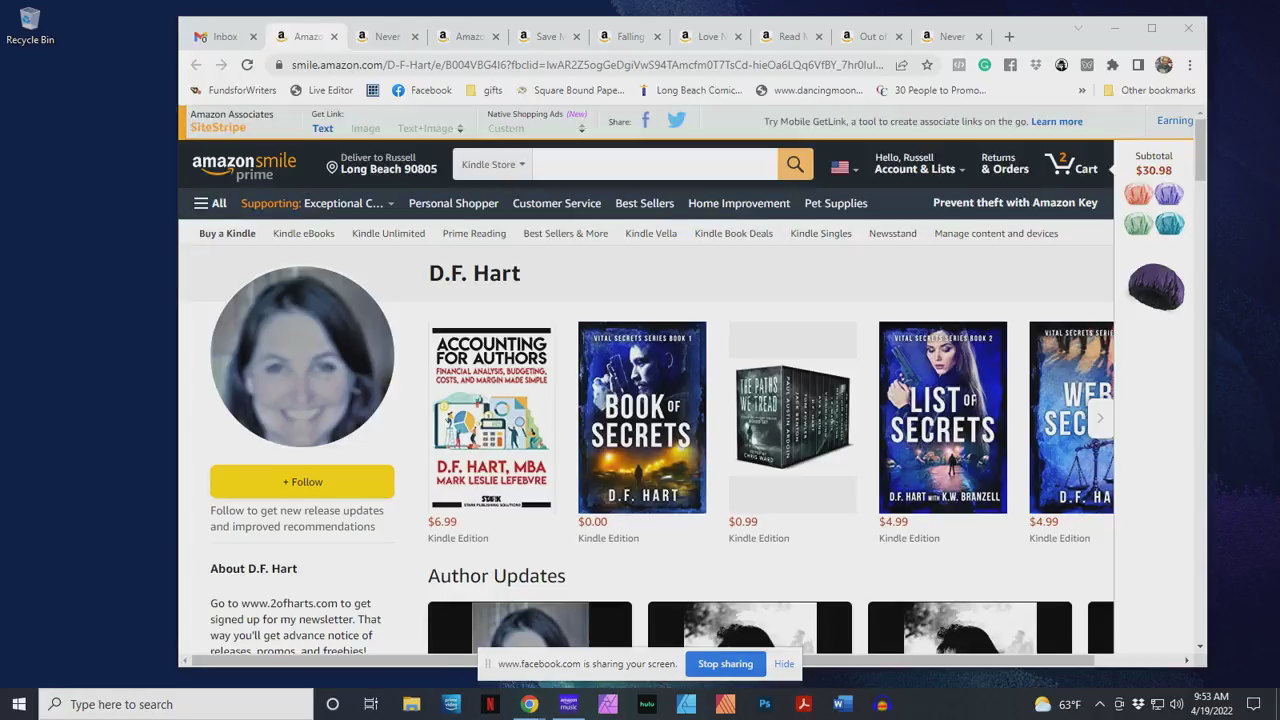
Task: Open Adobe Acrobat from the taskbar
Action: point(803,704)
